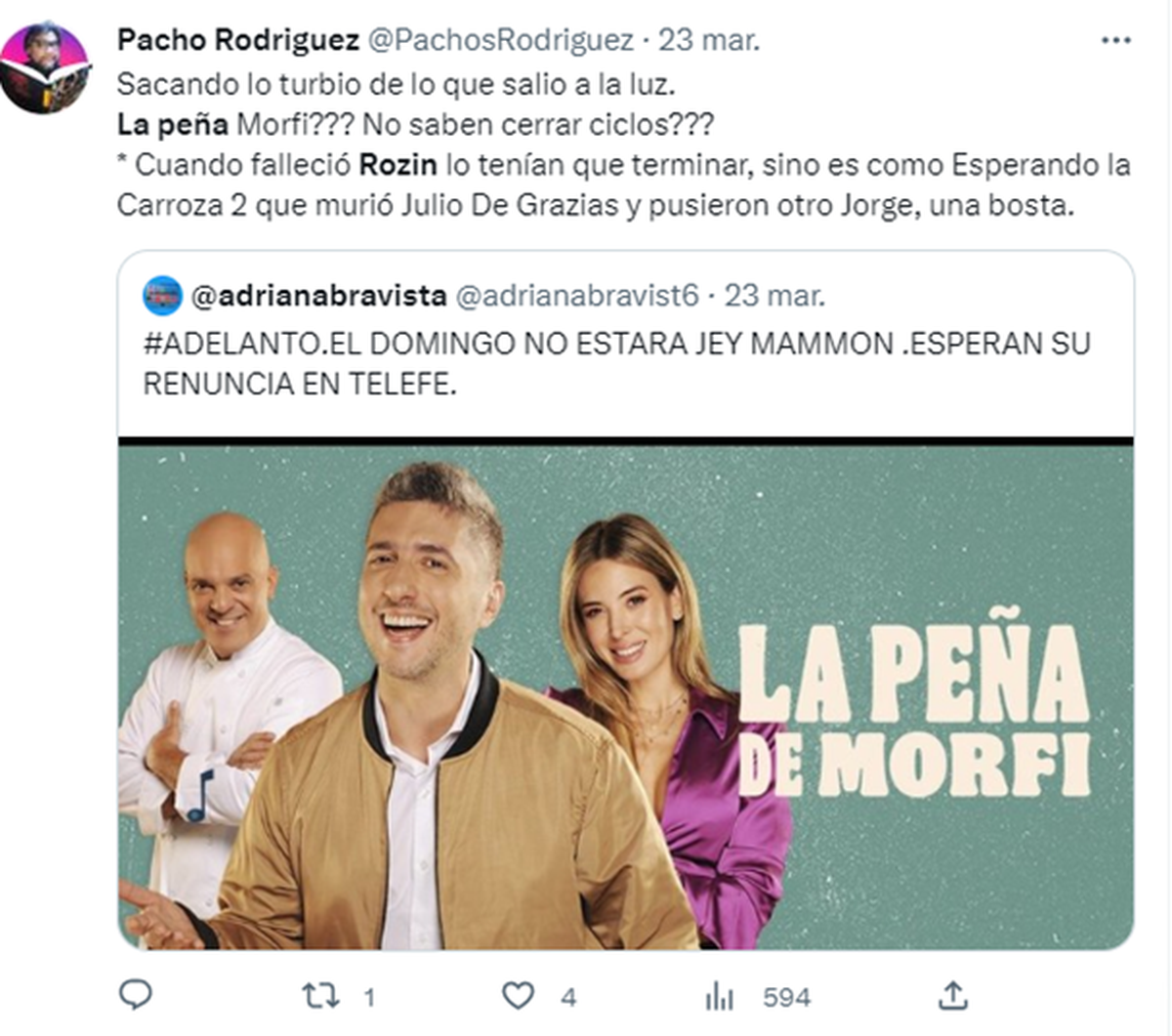
Task: Retweet using the arrows icon
Action: (320, 996)
